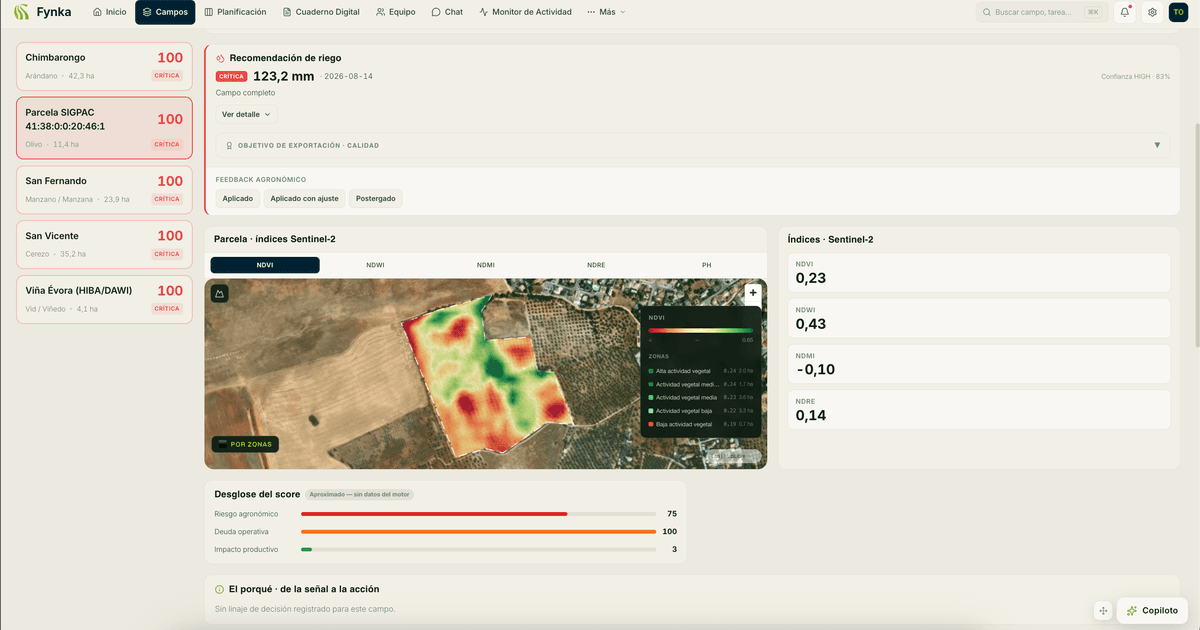Select the San Fernando field card
The width and height of the screenshot is (1200, 630).
[104, 188]
